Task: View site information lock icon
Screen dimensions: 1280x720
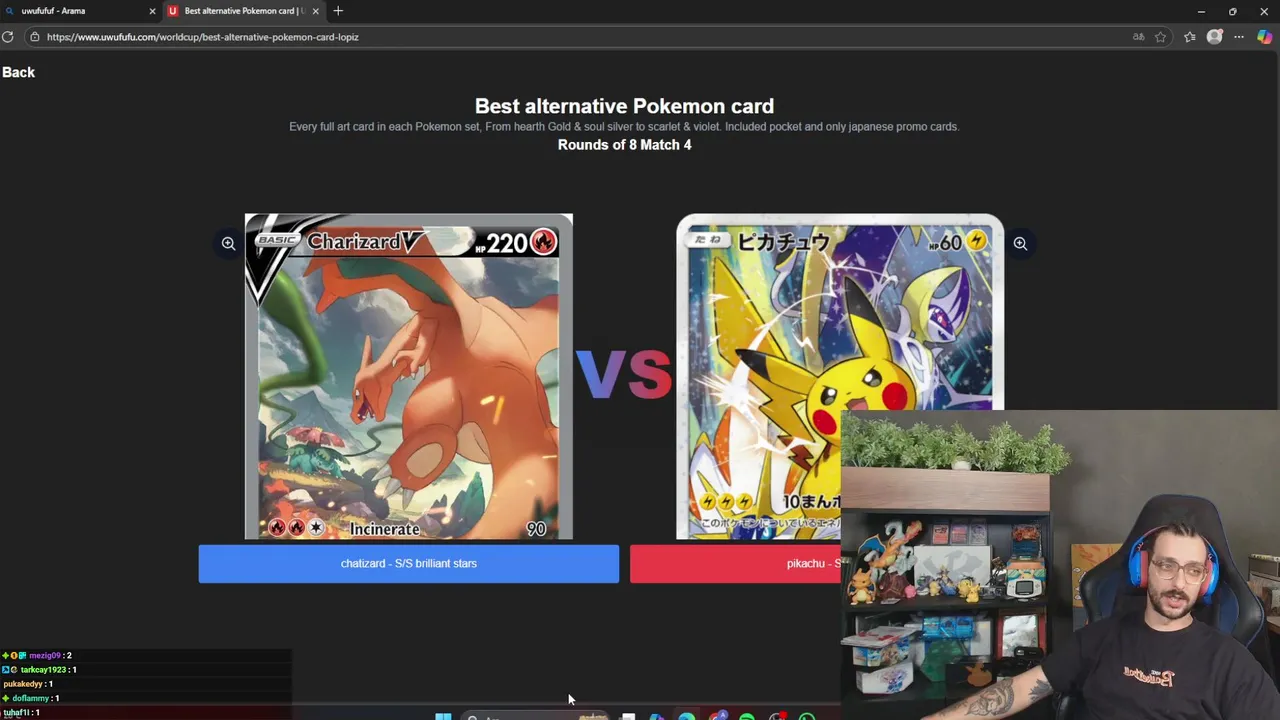Action: point(34,37)
